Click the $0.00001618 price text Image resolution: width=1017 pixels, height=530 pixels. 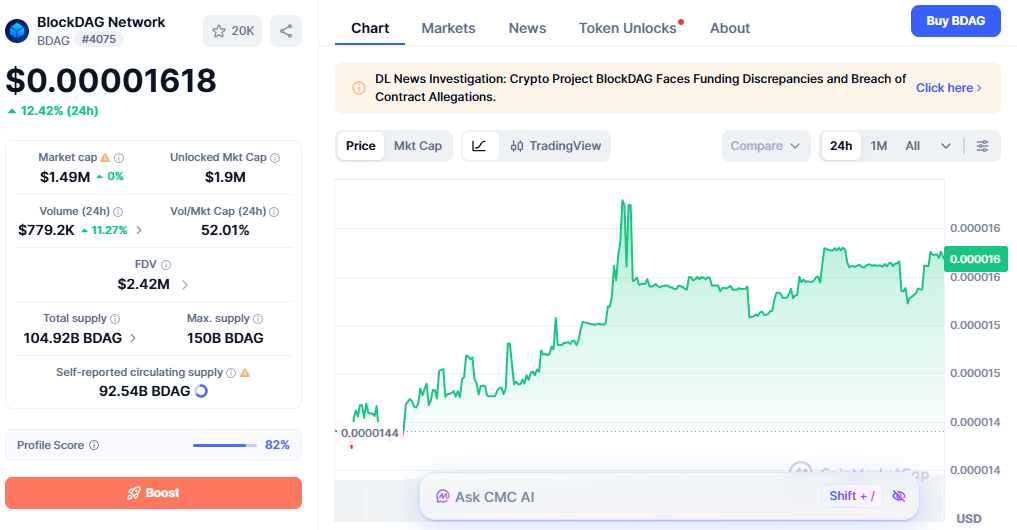tap(111, 80)
